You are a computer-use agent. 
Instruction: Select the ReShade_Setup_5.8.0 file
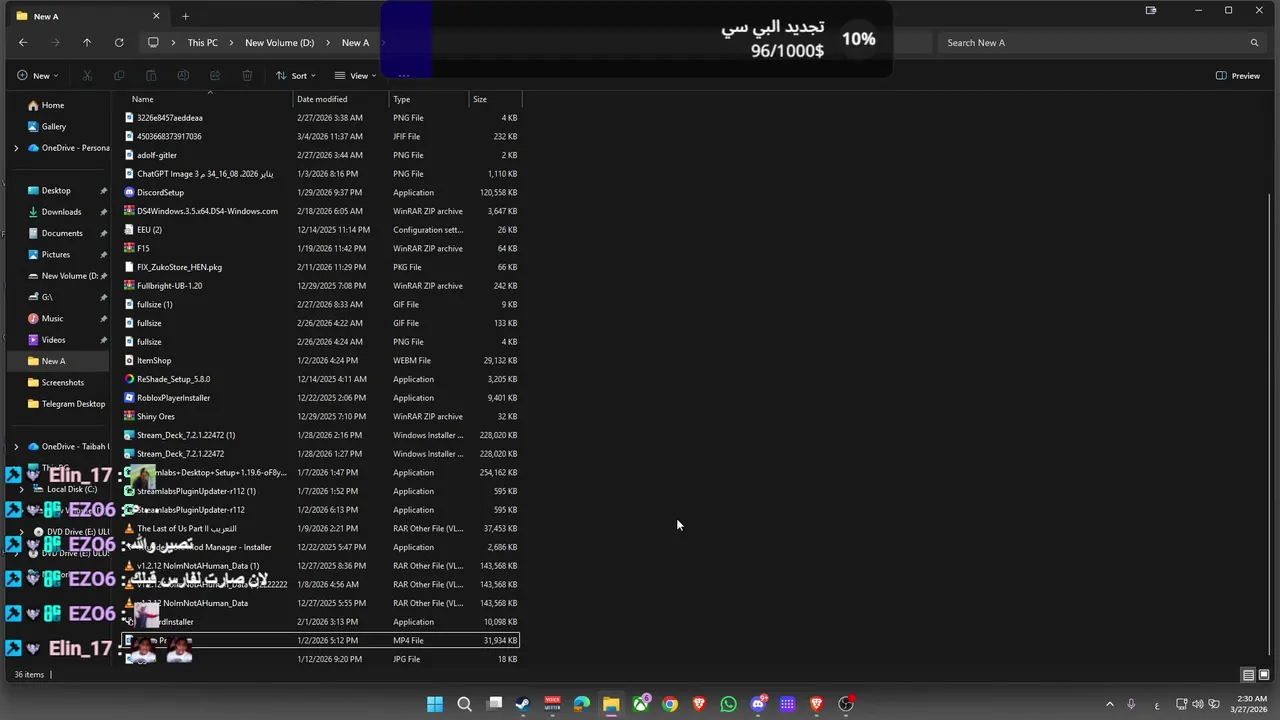[x=320, y=379]
